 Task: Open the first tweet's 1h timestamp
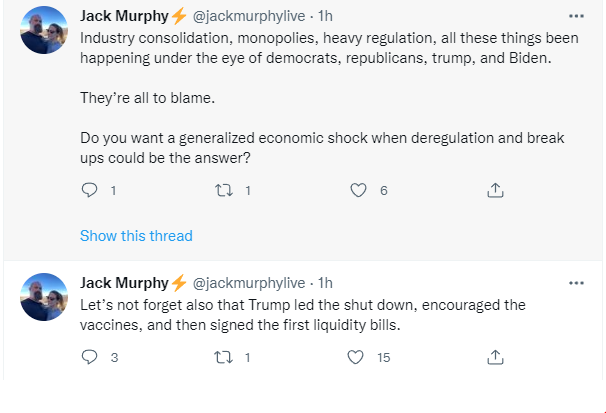(x=325, y=17)
